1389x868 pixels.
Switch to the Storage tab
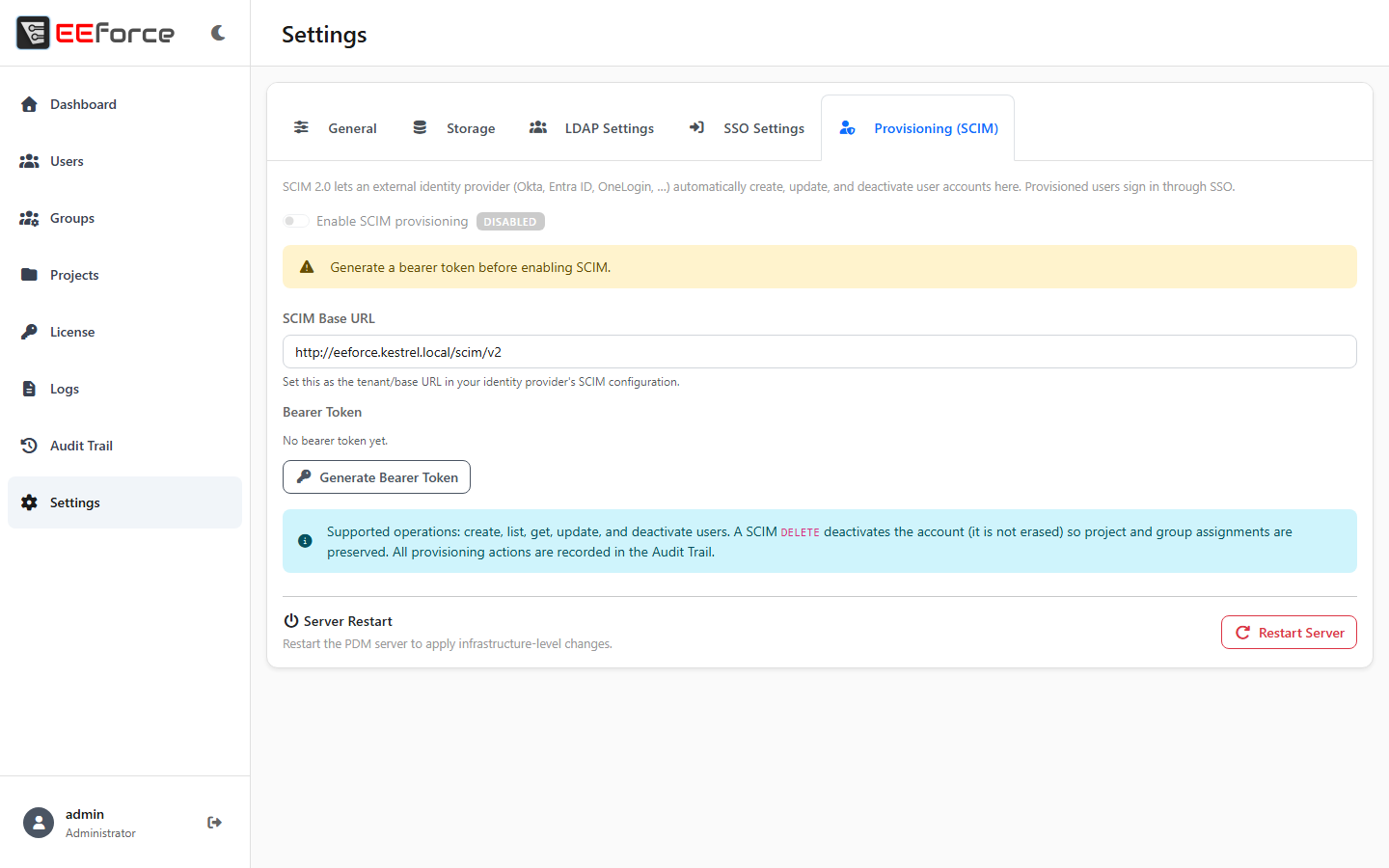tap(453, 128)
